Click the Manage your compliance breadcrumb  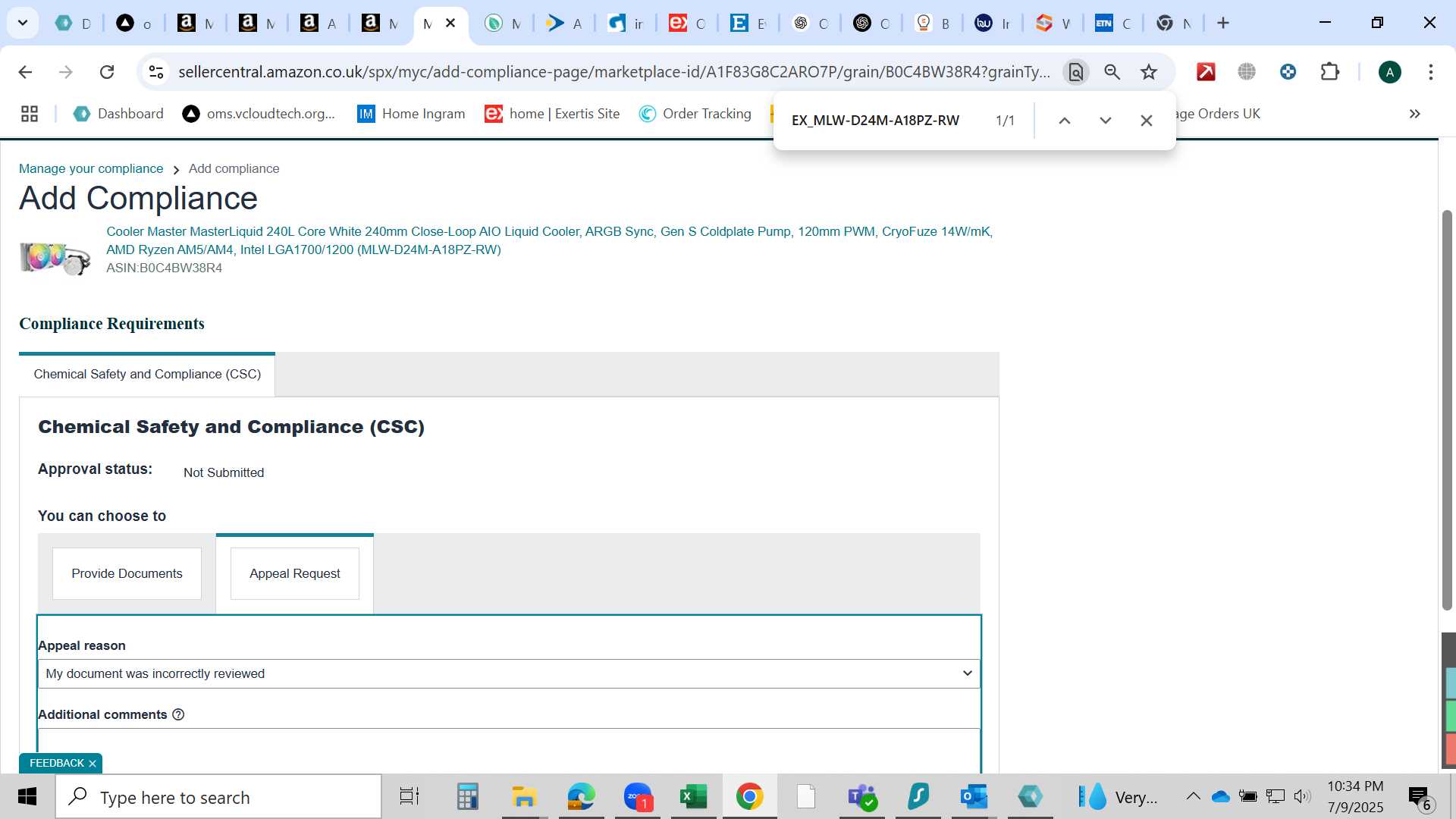pos(91,168)
